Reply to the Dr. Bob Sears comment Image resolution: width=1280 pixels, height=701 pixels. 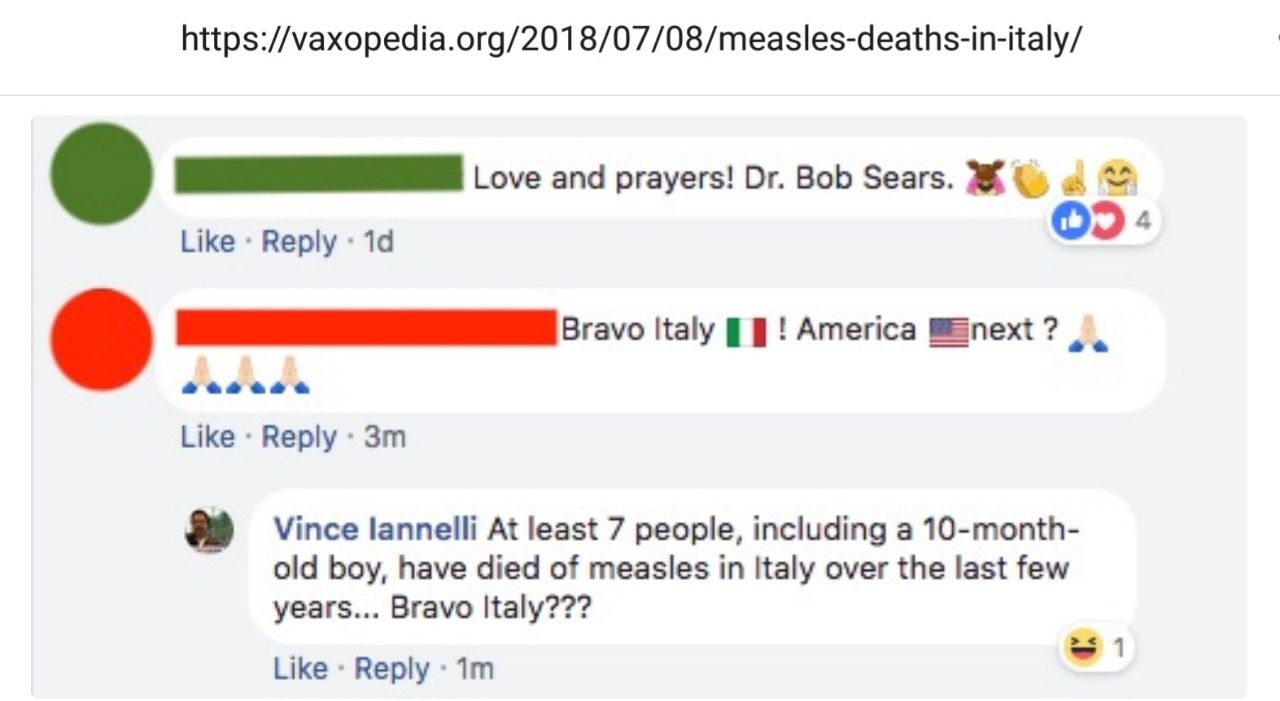click(298, 242)
